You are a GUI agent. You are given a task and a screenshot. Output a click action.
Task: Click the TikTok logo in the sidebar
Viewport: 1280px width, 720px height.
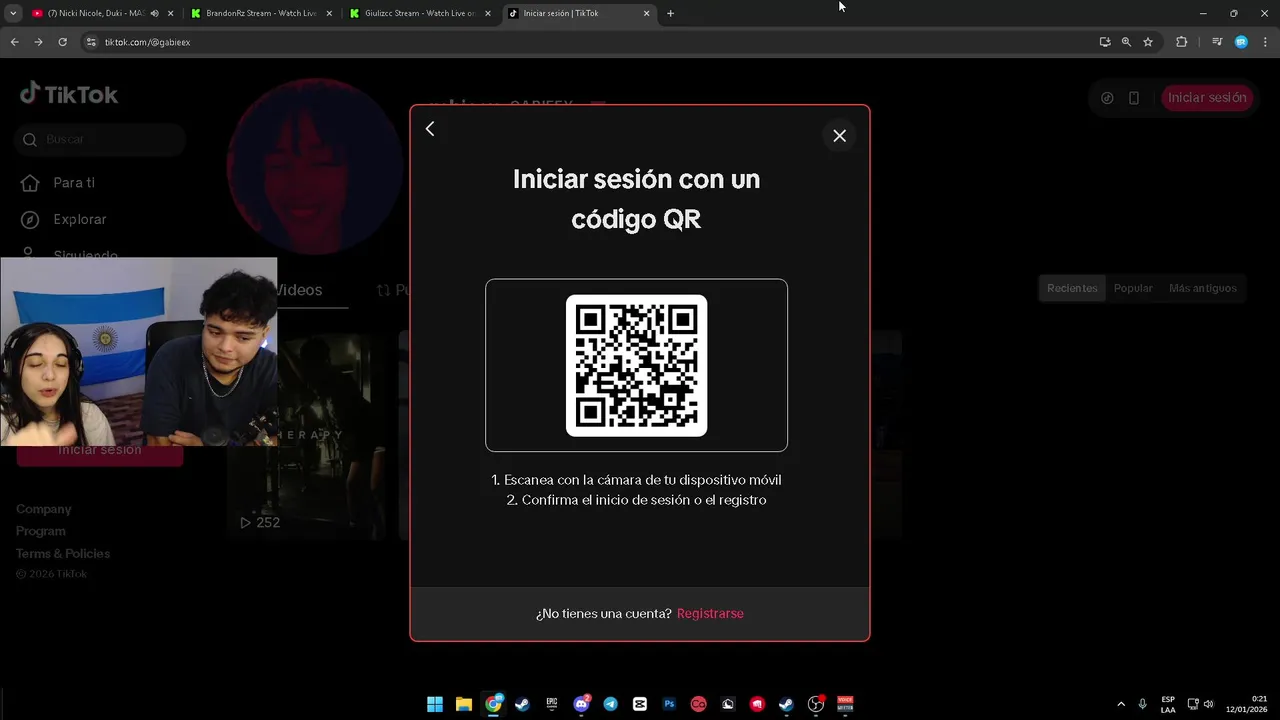pos(69,94)
